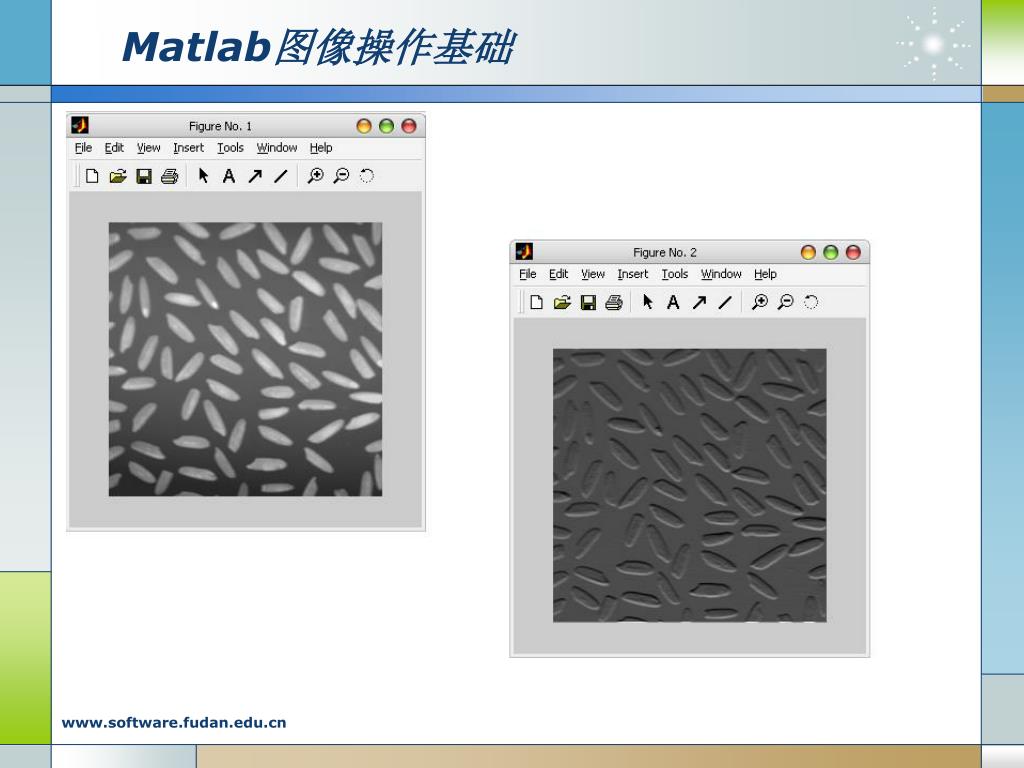Open Edit menu in Figure No. 2
This screenshot has width=1024, height=768.
[x=558, y=274]
